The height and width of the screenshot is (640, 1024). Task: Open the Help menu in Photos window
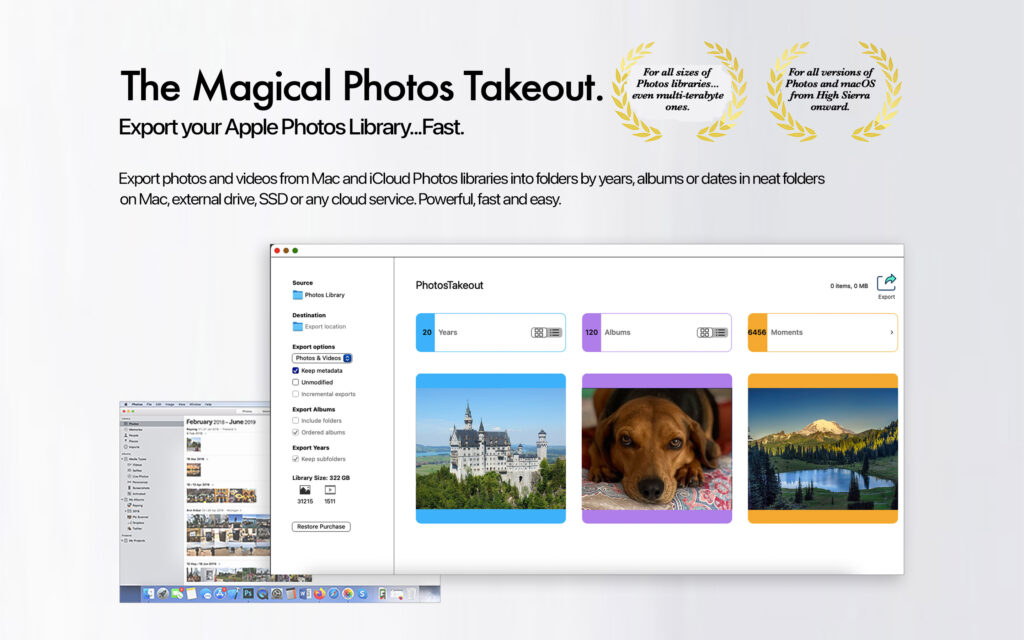[208, 404]
